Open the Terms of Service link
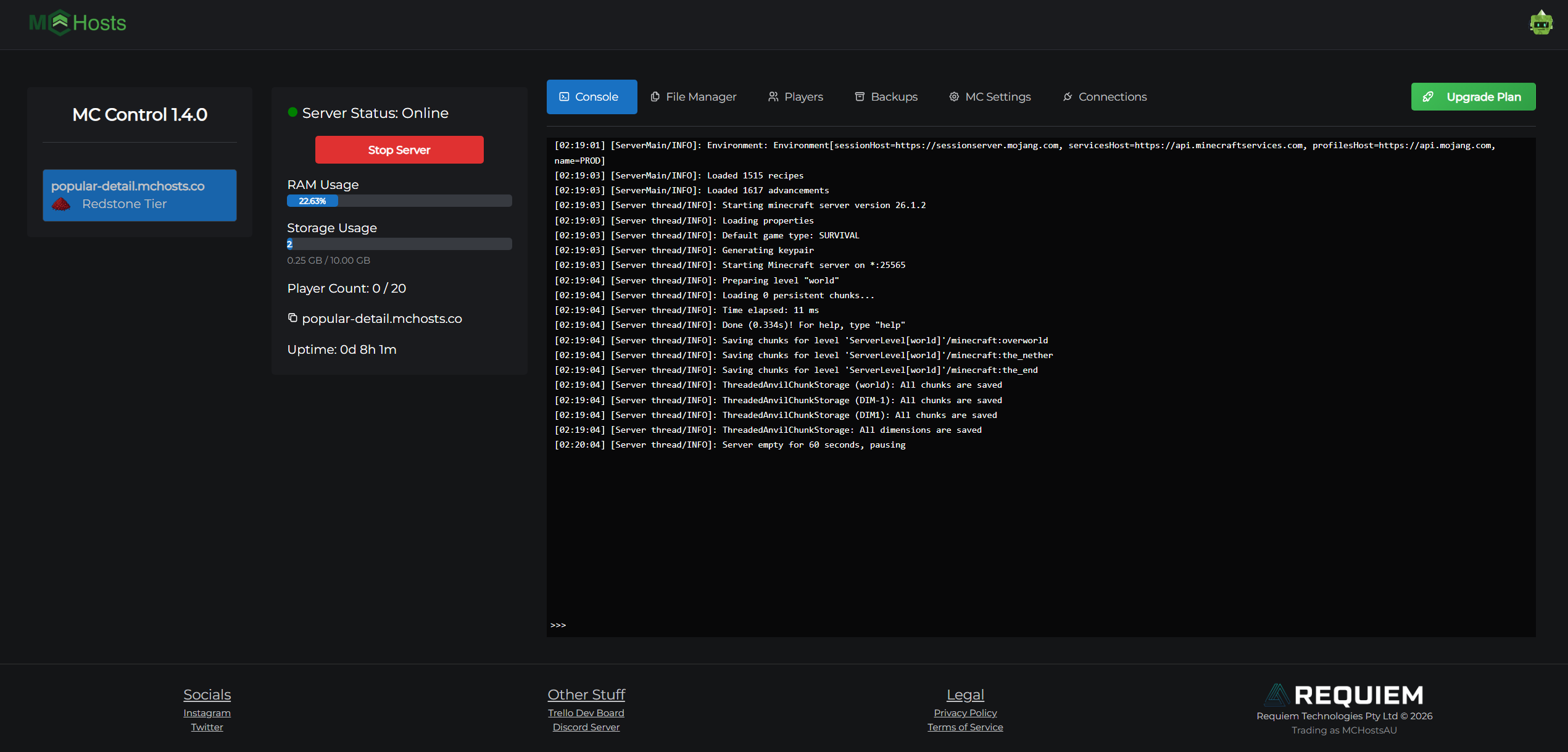 [x=965, y=727]
